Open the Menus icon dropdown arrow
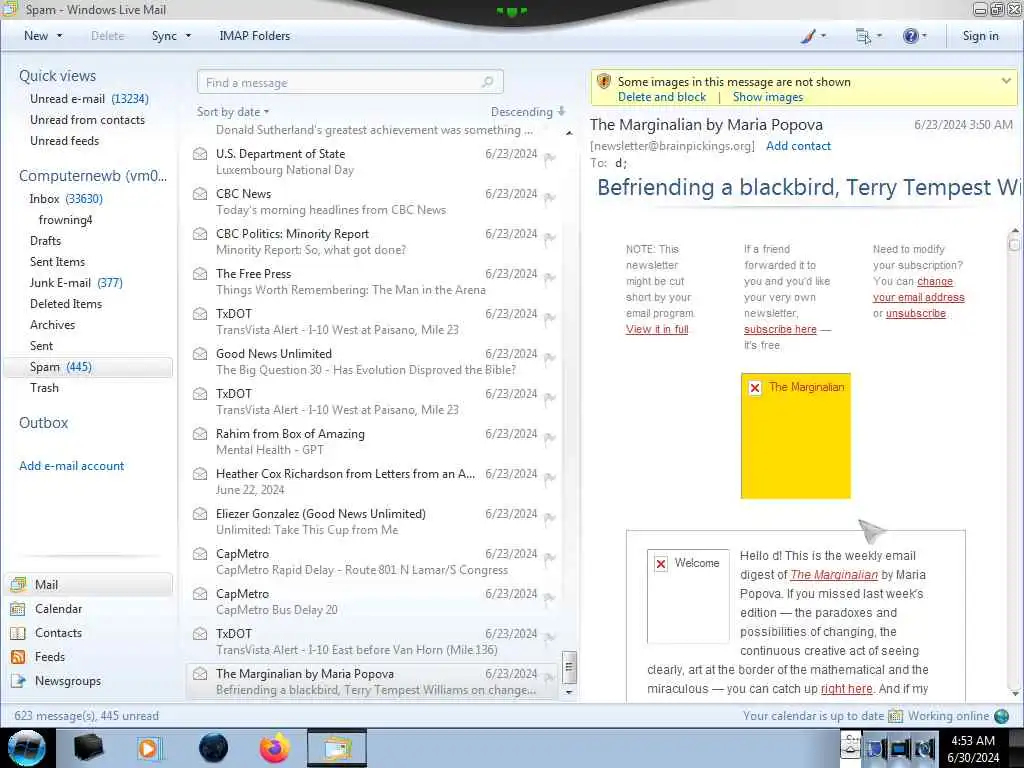Viewport: 1024px width, 768px height. coord(879,36)
